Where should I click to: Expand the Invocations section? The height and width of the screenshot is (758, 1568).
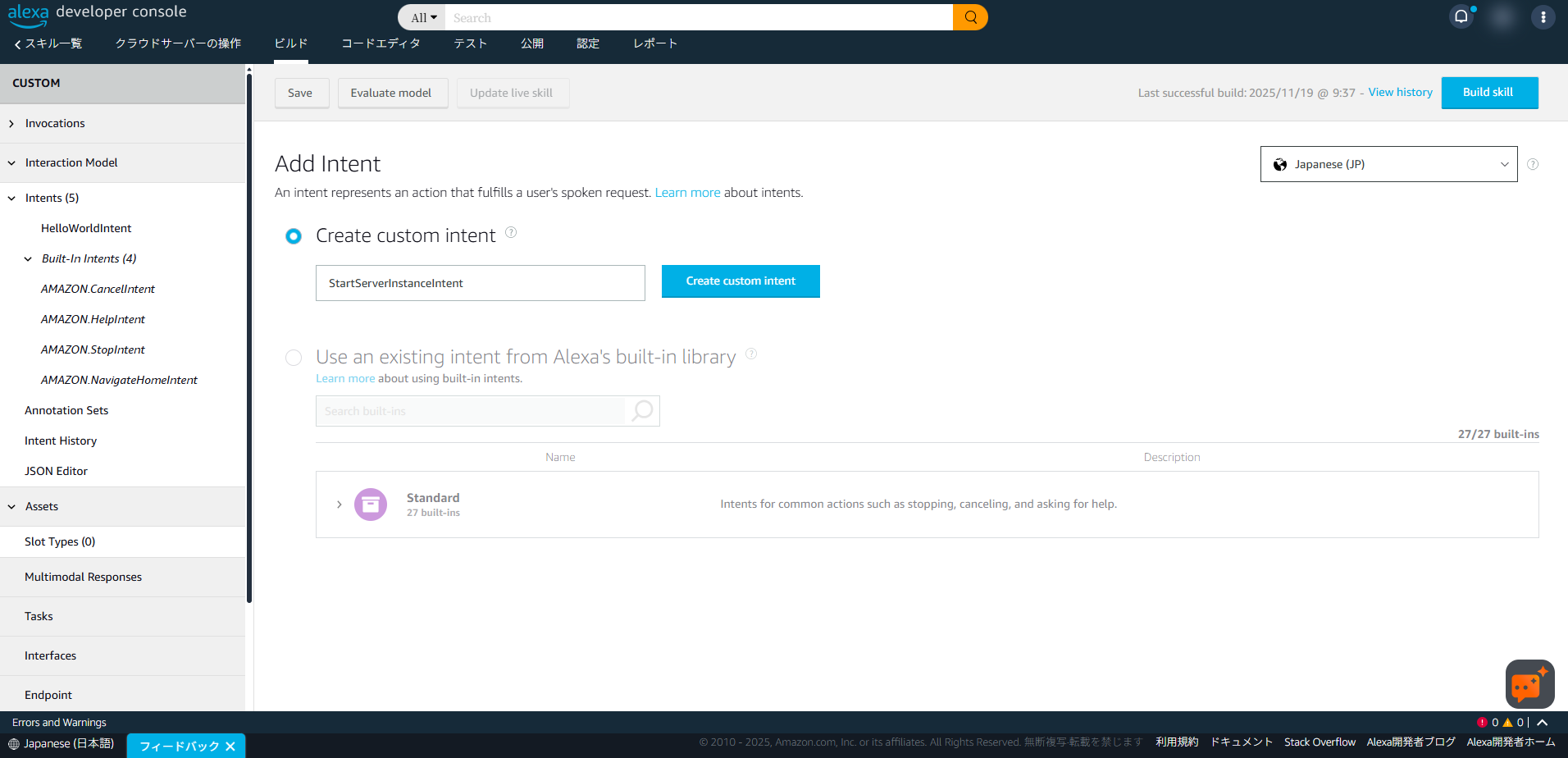[11, 124]
